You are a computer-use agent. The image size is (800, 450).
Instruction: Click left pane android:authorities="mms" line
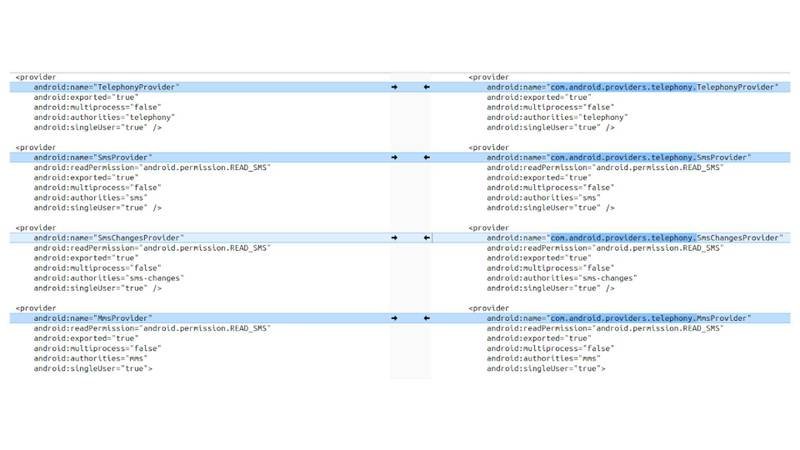click(90, 359)
